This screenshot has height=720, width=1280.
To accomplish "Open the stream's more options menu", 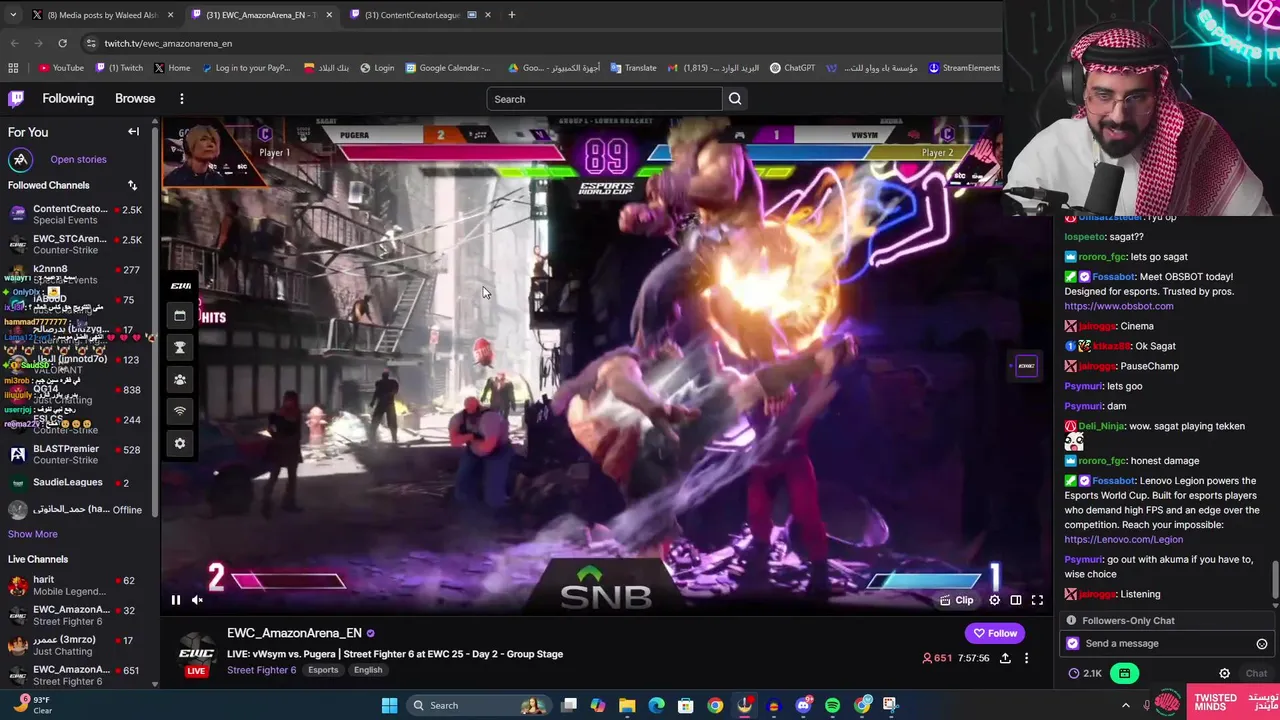I will (x=1026, y=658).
